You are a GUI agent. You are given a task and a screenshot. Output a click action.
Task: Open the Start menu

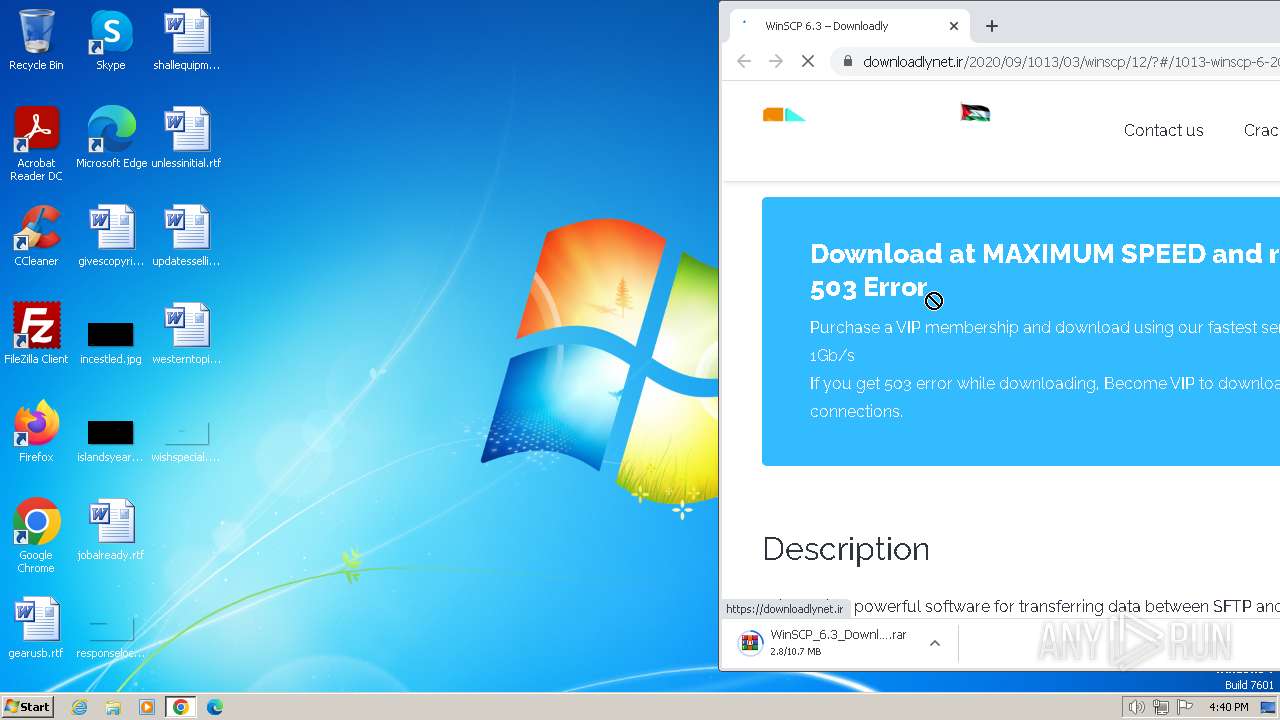point(28,707)
